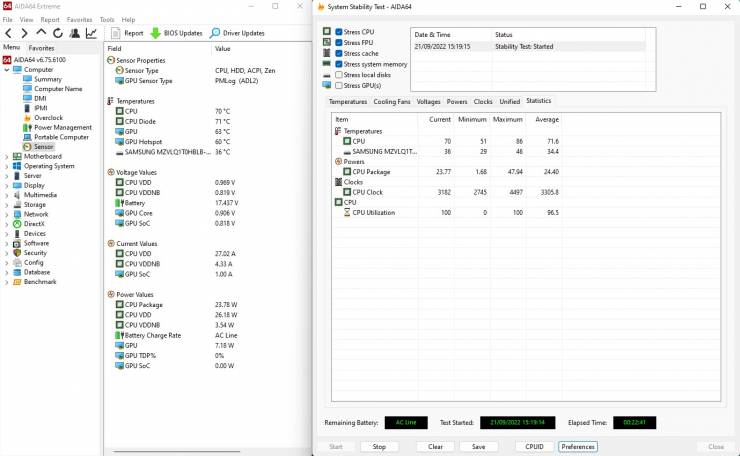Expand the Server tree node
This screenshot has height=456, width=740.
(x=7, y=176)
